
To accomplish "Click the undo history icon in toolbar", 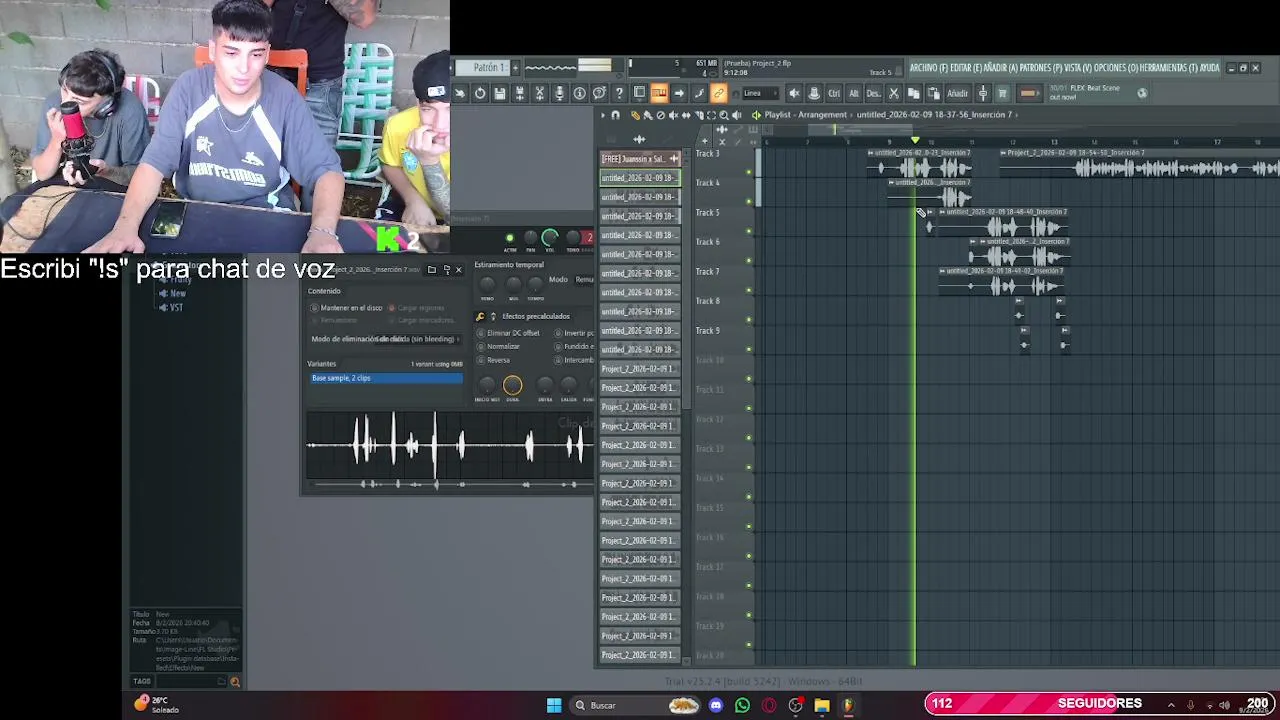I will point(480,93).
